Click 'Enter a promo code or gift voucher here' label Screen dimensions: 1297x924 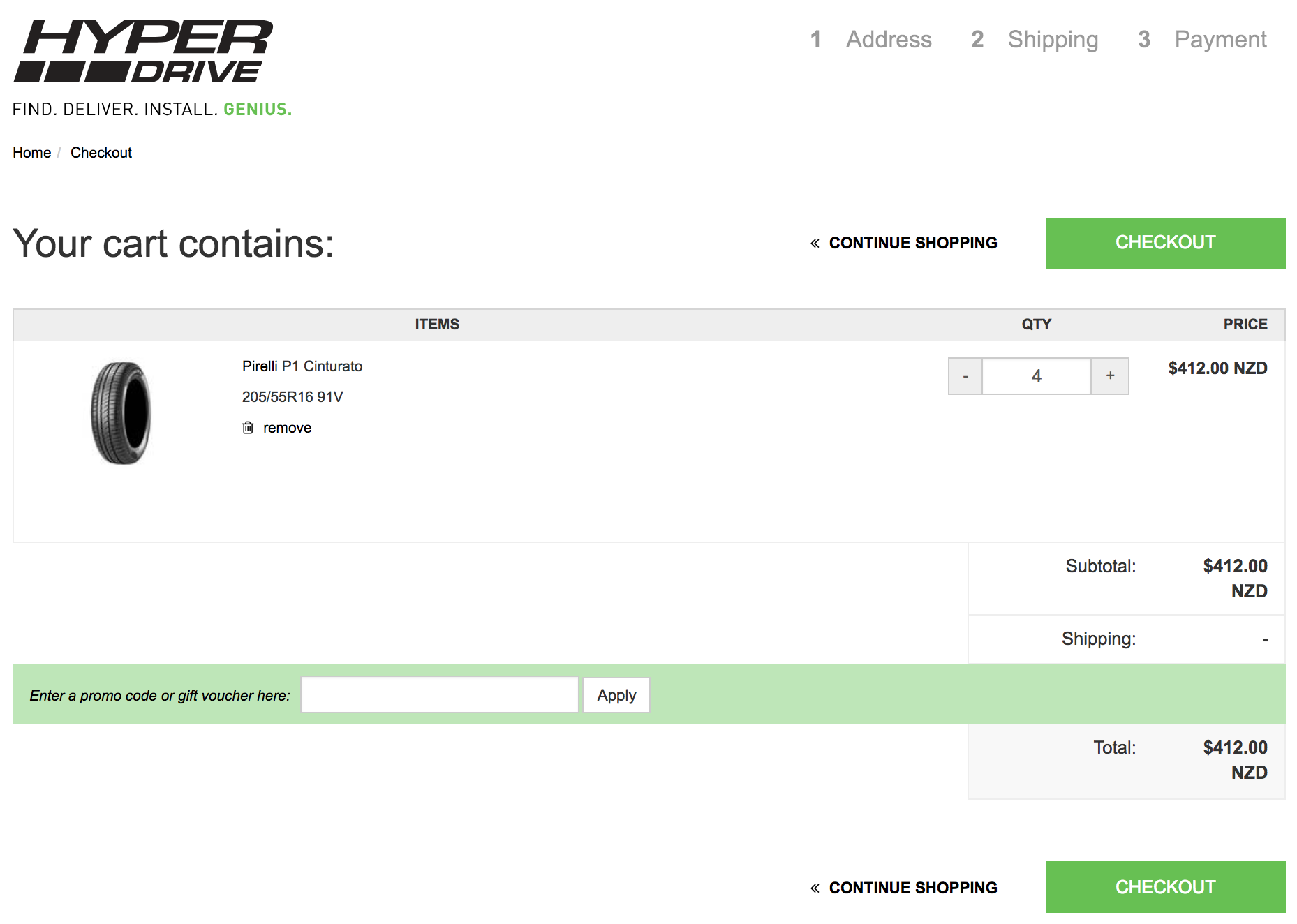tap(160, 696)
